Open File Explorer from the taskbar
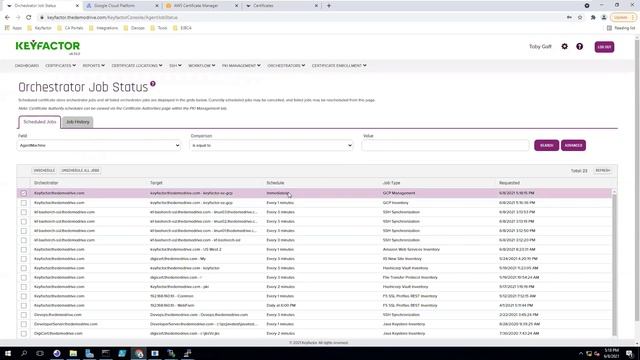 pyautogui.click(x=73, y=353)
